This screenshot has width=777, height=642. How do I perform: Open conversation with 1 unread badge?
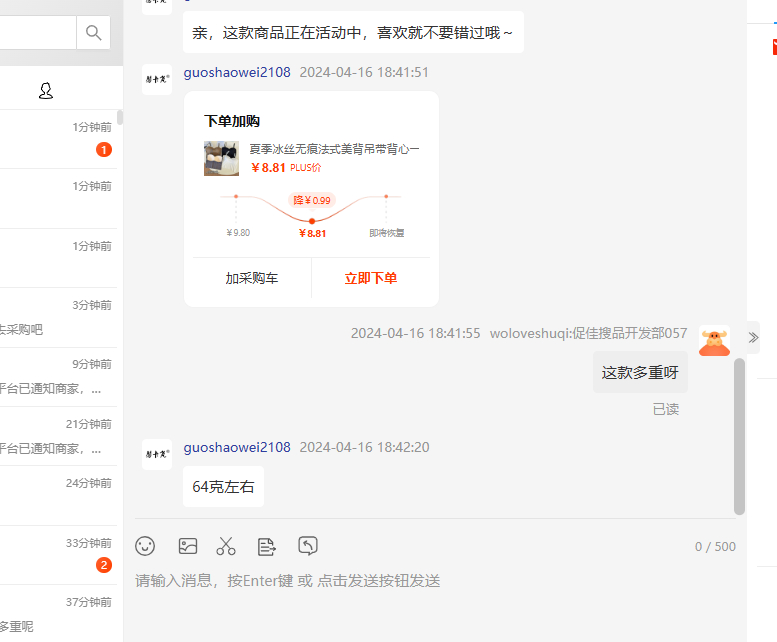(60, 139)
